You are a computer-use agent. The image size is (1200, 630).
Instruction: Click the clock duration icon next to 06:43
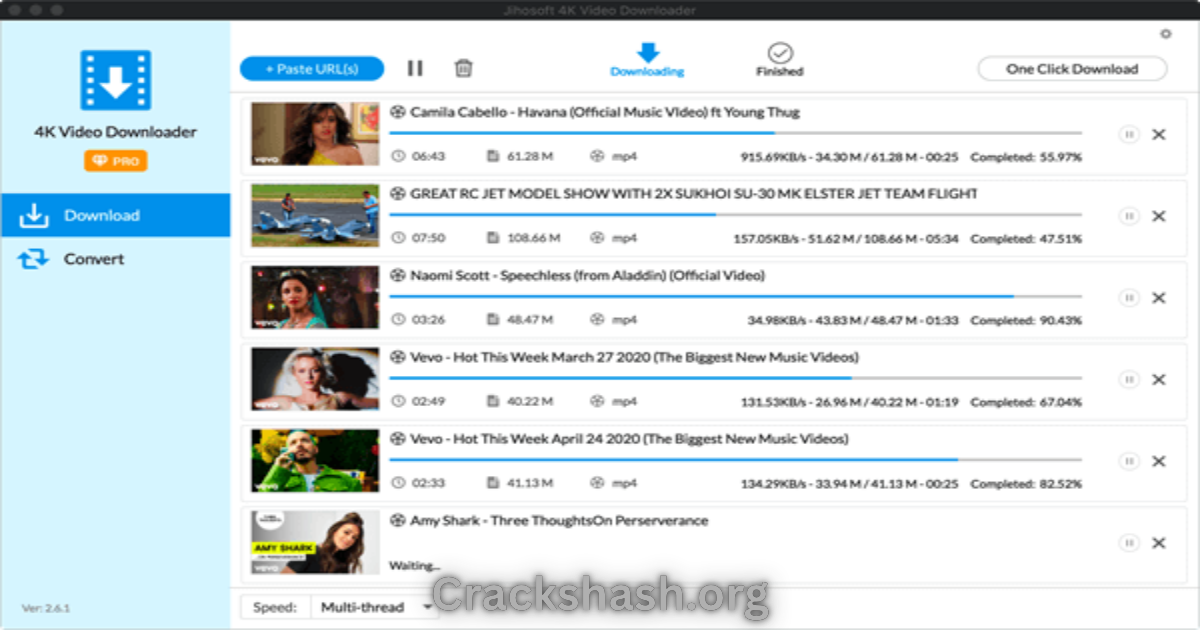(398, 157)
